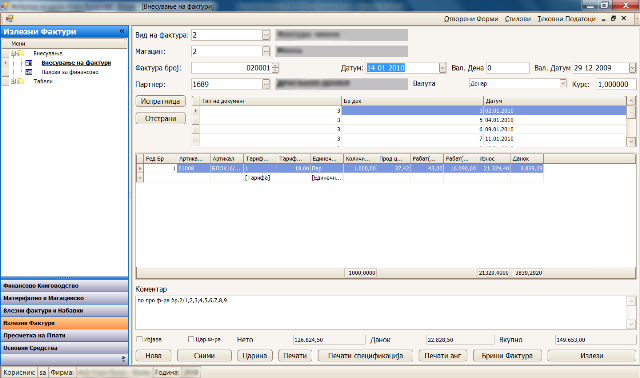Image resolution: width=640 pixels, height=378 pixels.
Task: Restore the inner child form window
Action: (x=613, y=18)
